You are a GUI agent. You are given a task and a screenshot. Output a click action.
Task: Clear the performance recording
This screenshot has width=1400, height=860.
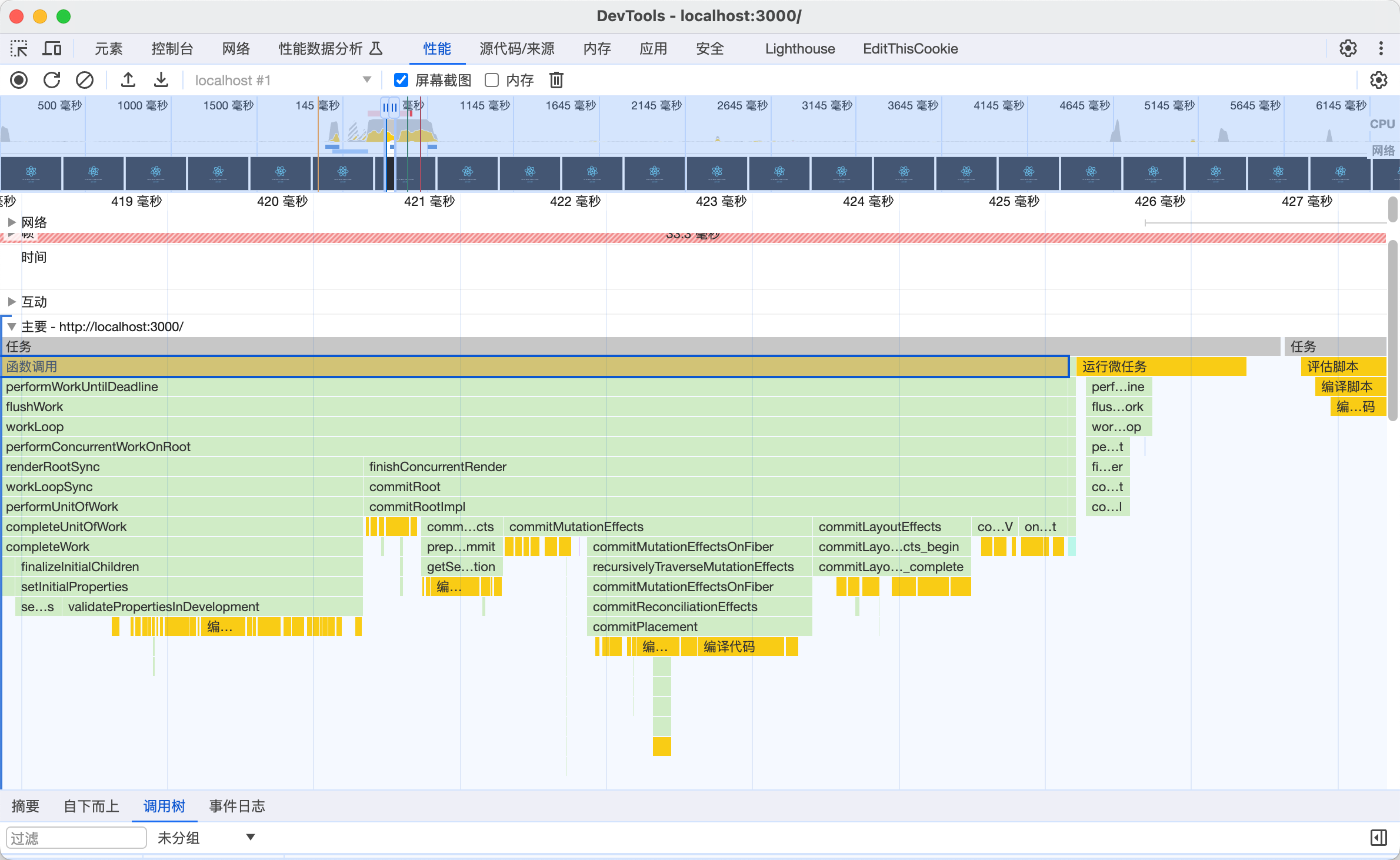point(85,80)
